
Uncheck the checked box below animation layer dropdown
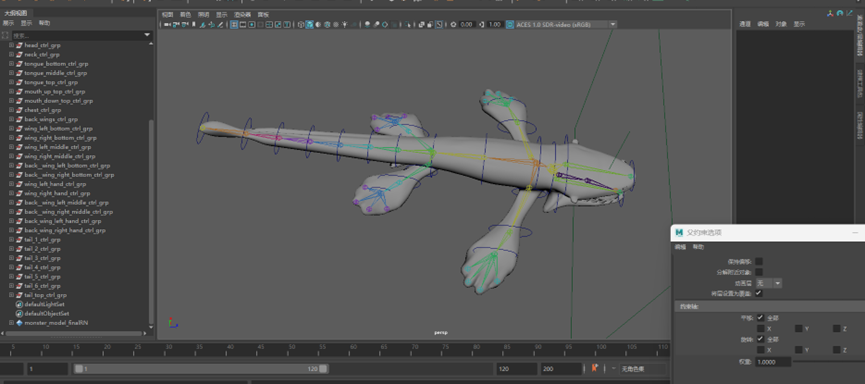759,294
